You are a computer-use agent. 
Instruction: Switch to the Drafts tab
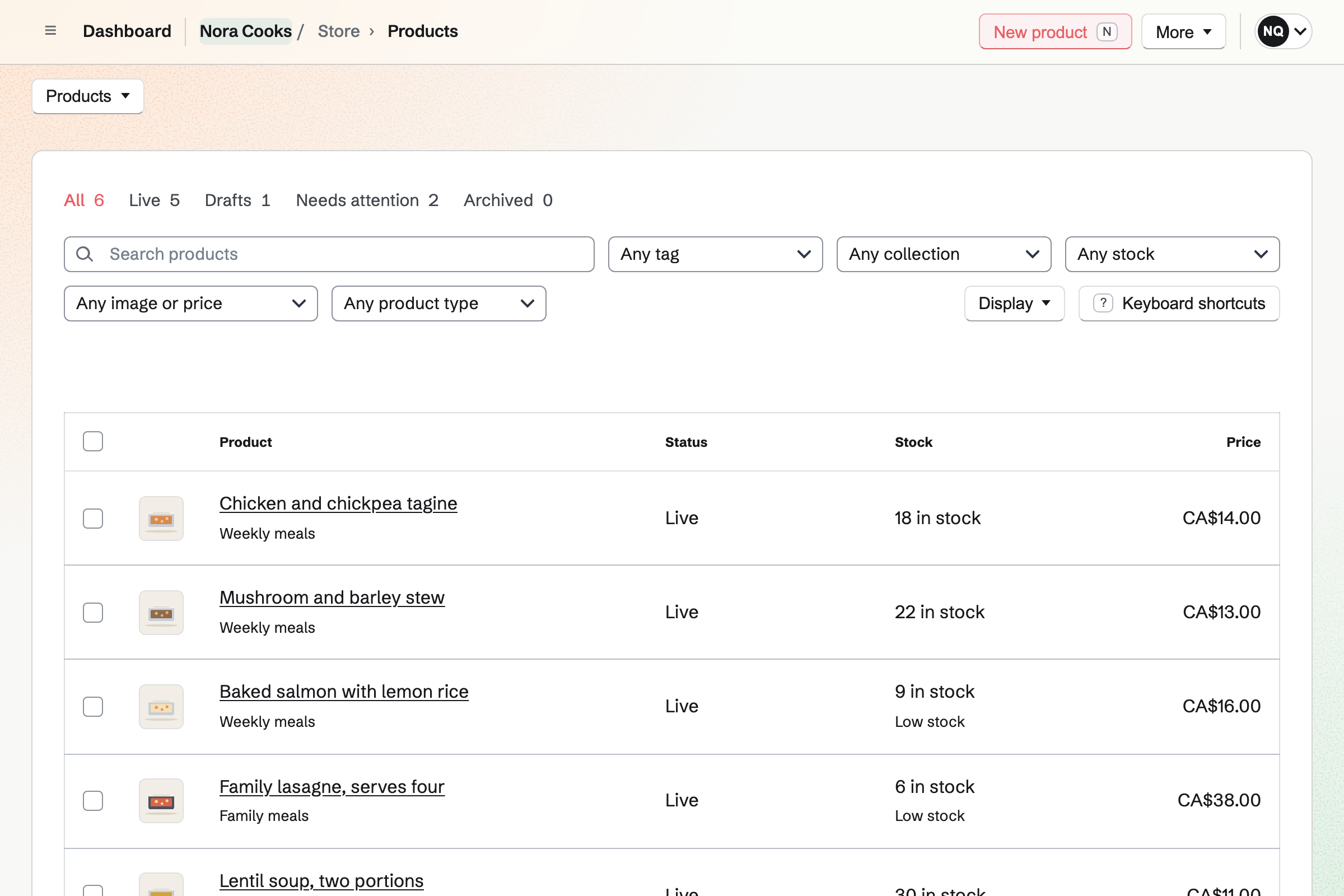point(237,200)
